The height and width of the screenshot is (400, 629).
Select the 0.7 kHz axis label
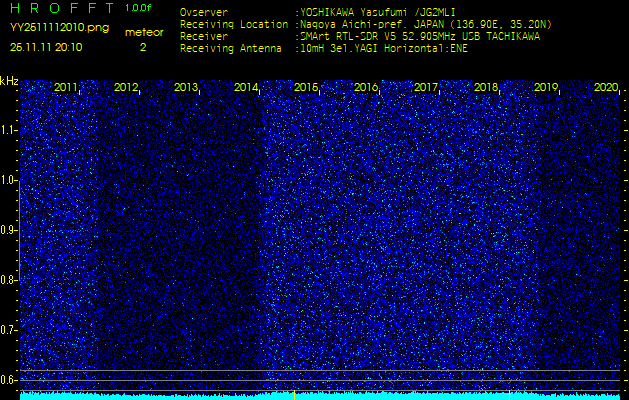(8, 330)
